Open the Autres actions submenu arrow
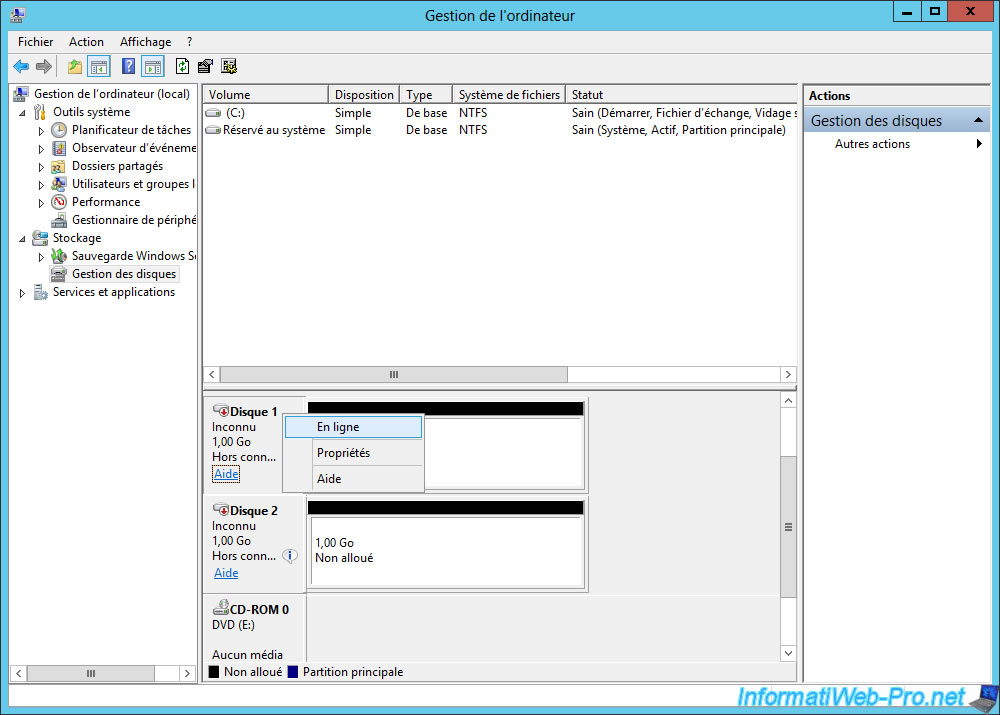This screenshot has width=1000, height=715. coord(979,144)
